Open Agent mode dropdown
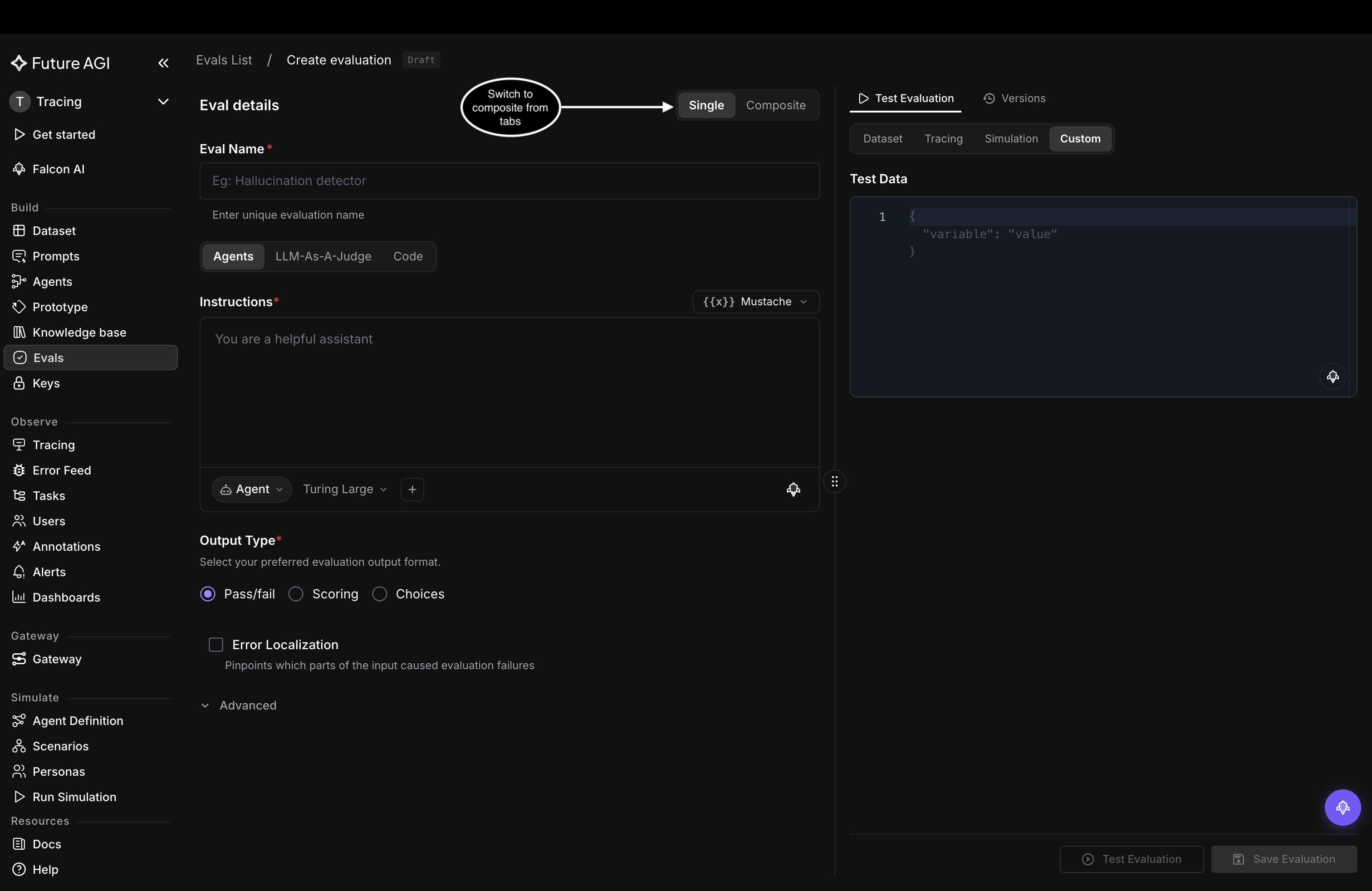The height and width of the screenshot is (891, 1372). tap(251, 489)
